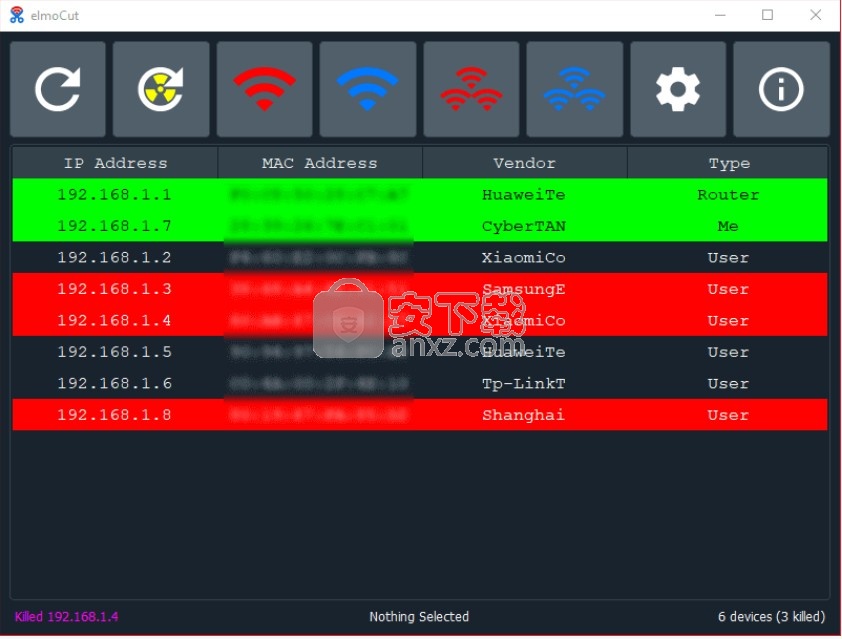Click the single blue wifi Unkill button
The image size is (842, 639).
pos(368,89)
